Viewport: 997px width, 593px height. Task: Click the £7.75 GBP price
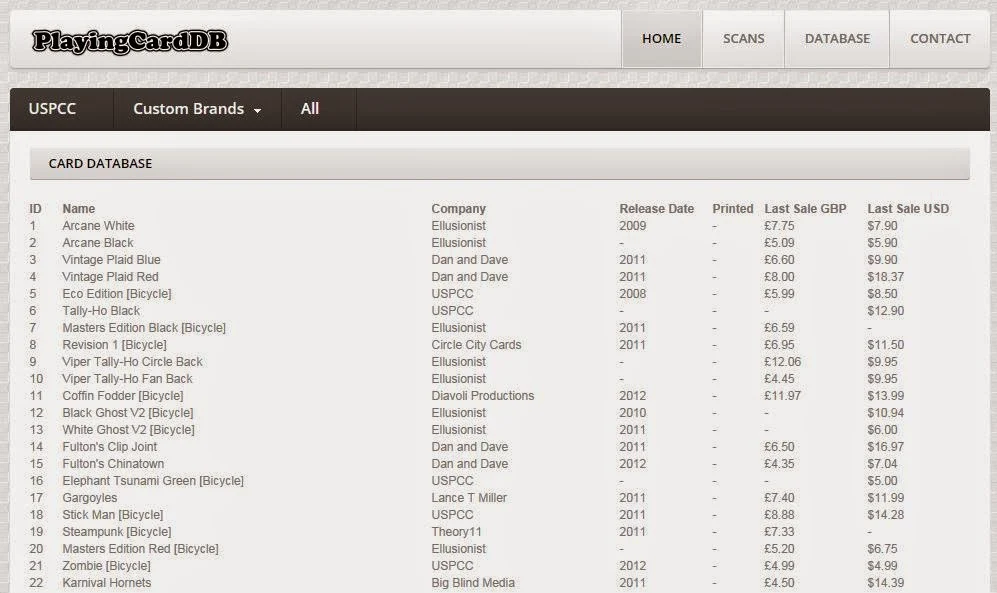(780, 226)
